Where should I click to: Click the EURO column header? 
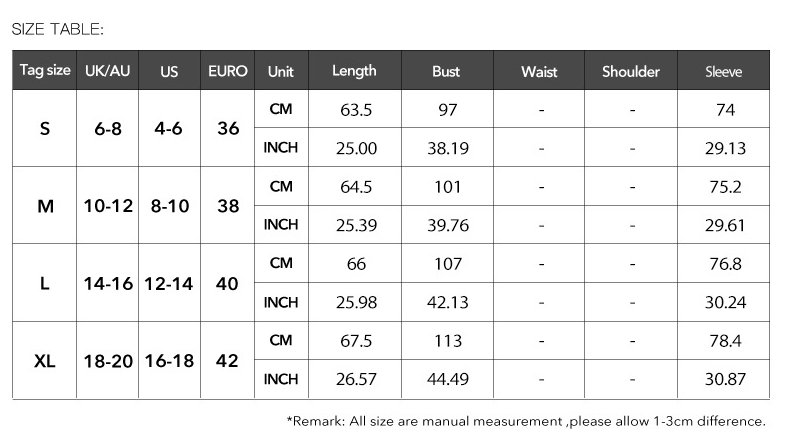(x=228, y=70)
